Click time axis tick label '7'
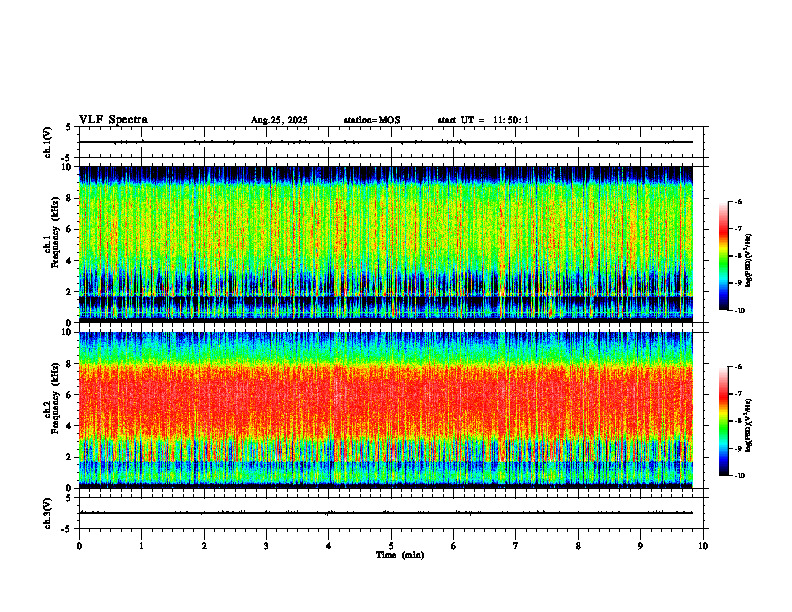This screenshot has height=612, width=792. click(516, 546)
